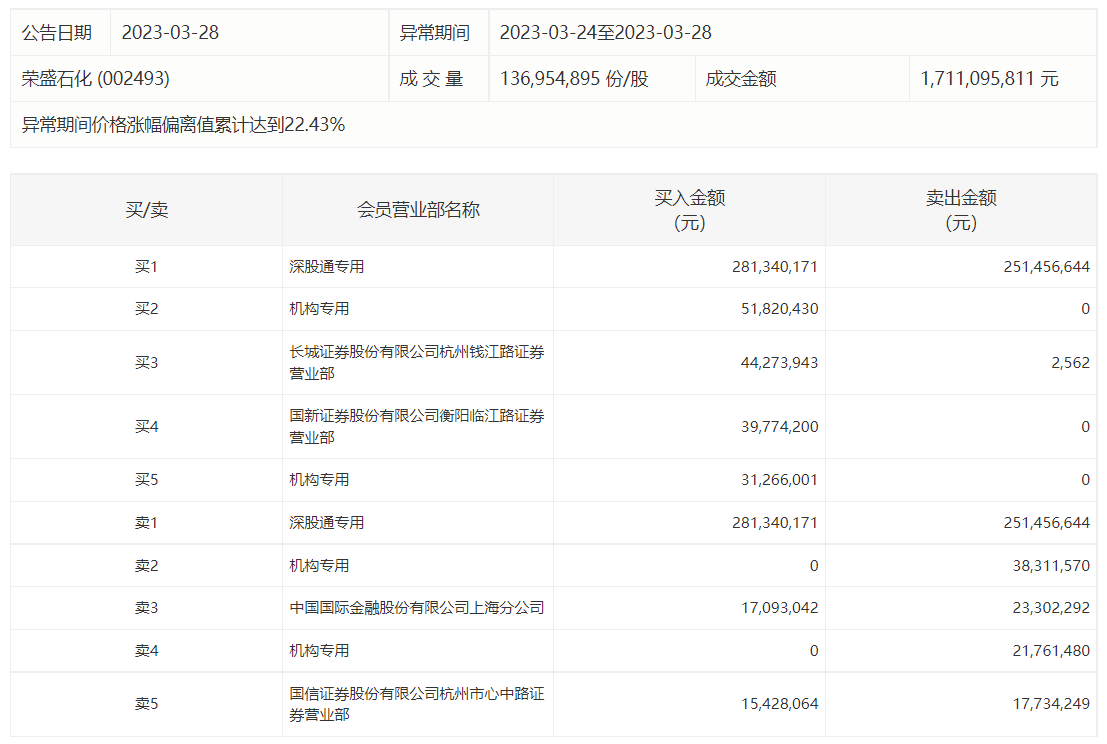Open 深股通专用 in the 买1 row
This screenshot has width=1107, height=744.
327,267
